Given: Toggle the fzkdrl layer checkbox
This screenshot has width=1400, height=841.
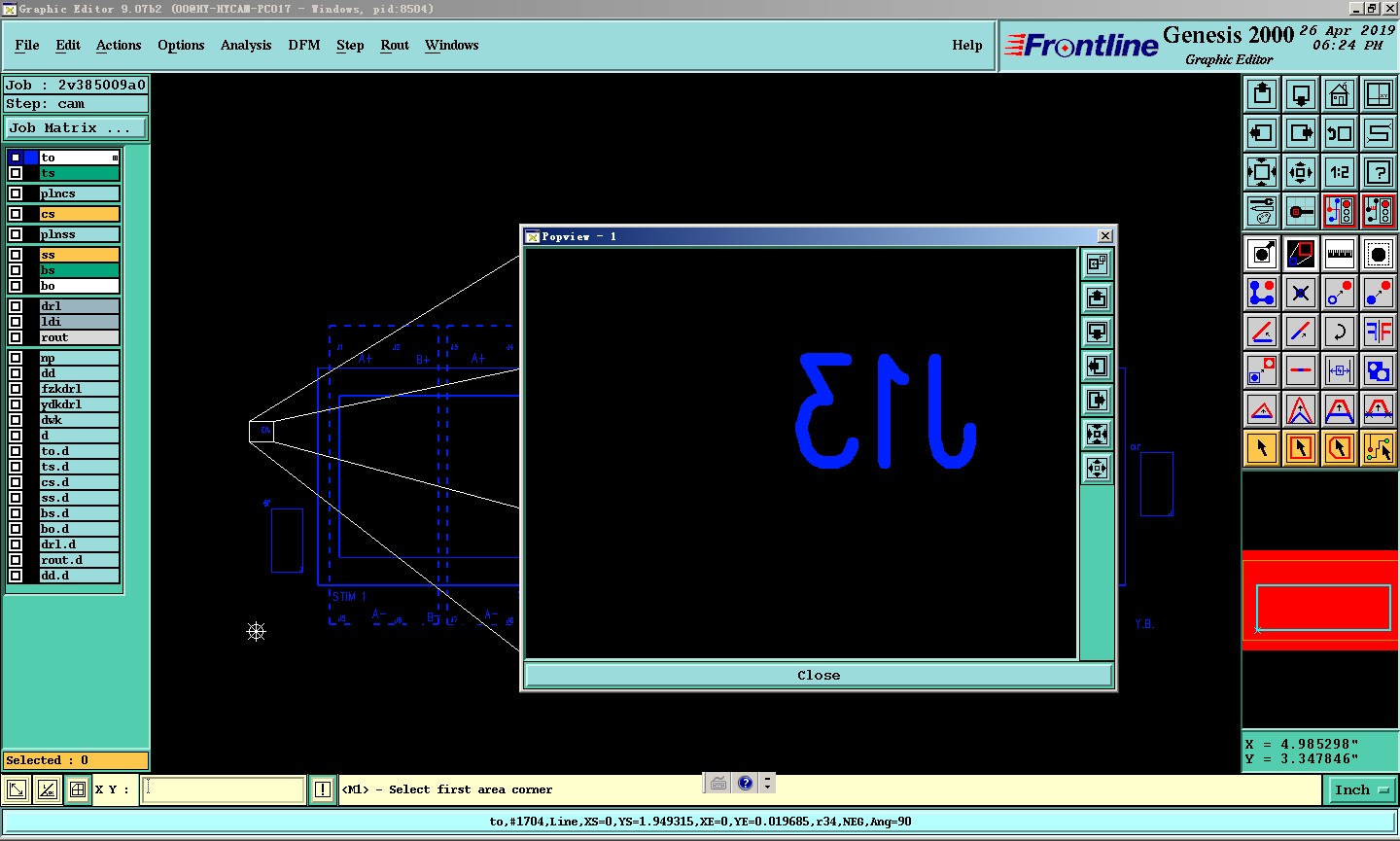Looking at the screenshot, I should point(16,389).
